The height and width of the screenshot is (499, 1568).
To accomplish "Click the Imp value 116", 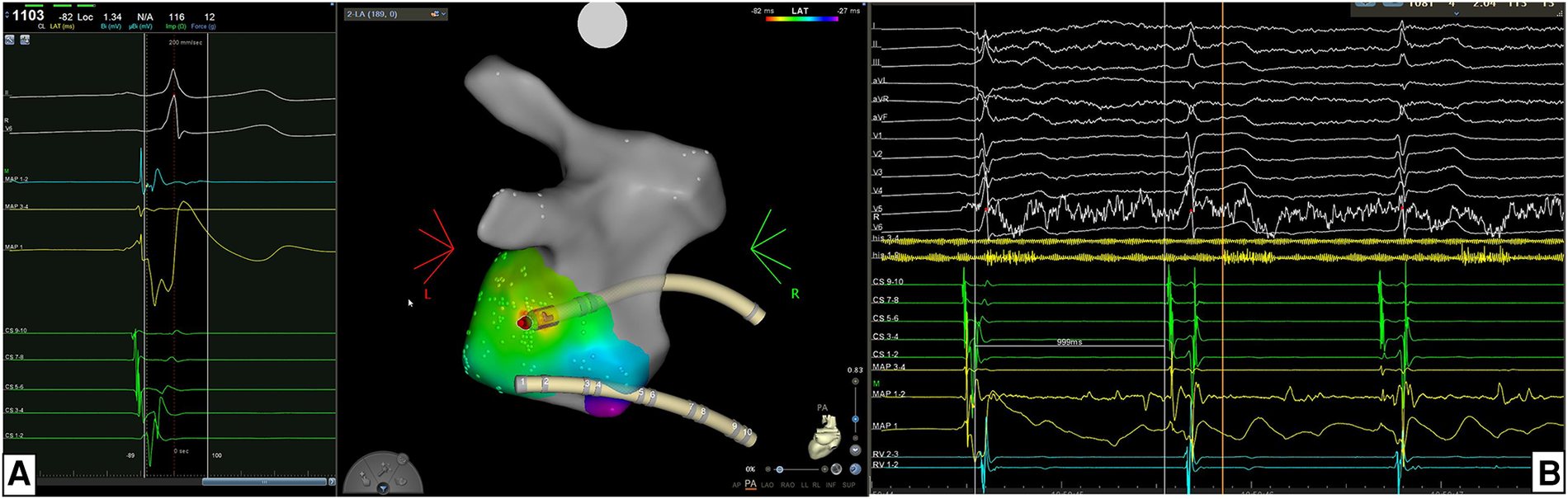I will 176,16.
